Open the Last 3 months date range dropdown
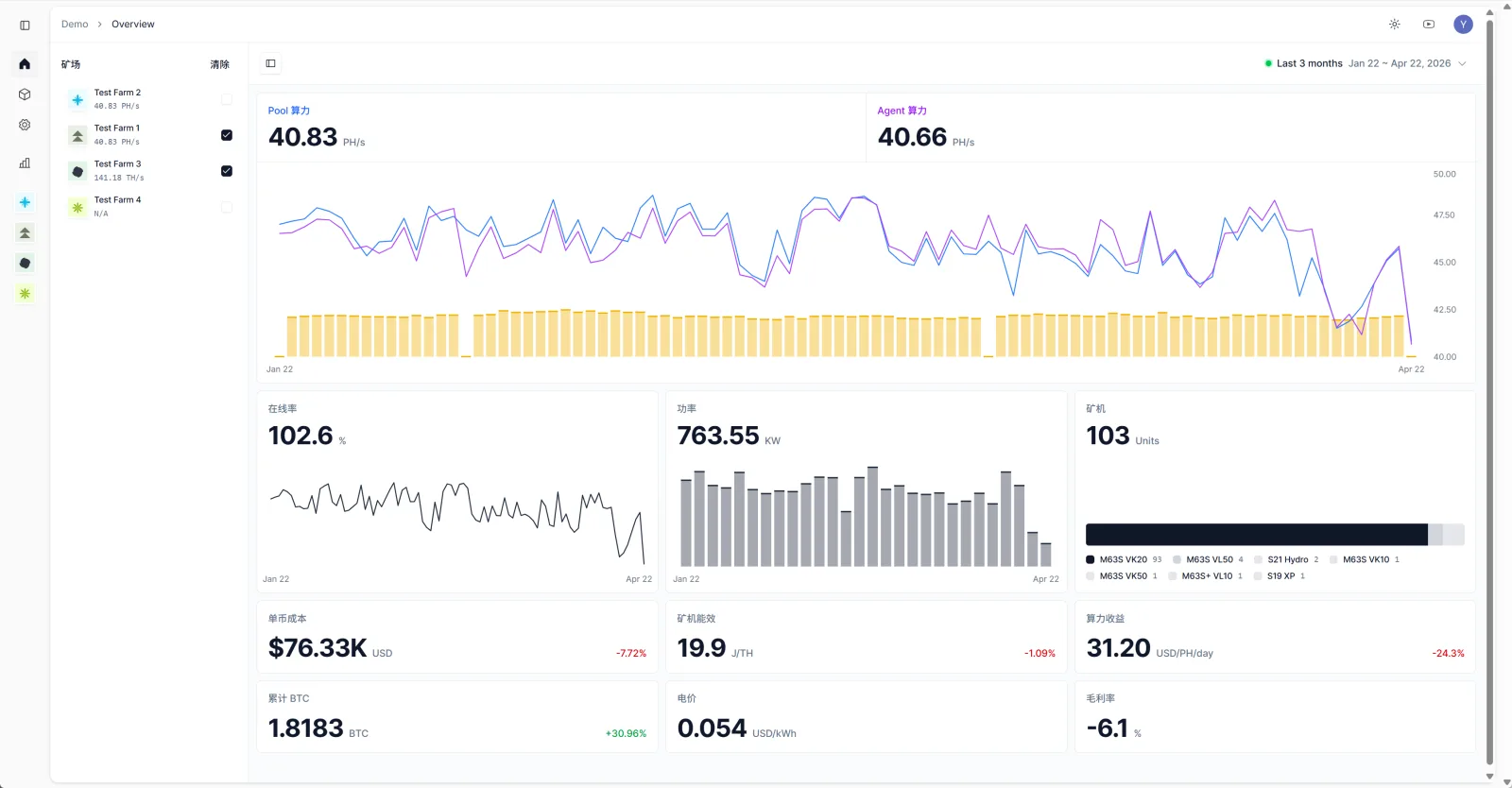Viewport: 1512px width, 788px height. 1366,63
